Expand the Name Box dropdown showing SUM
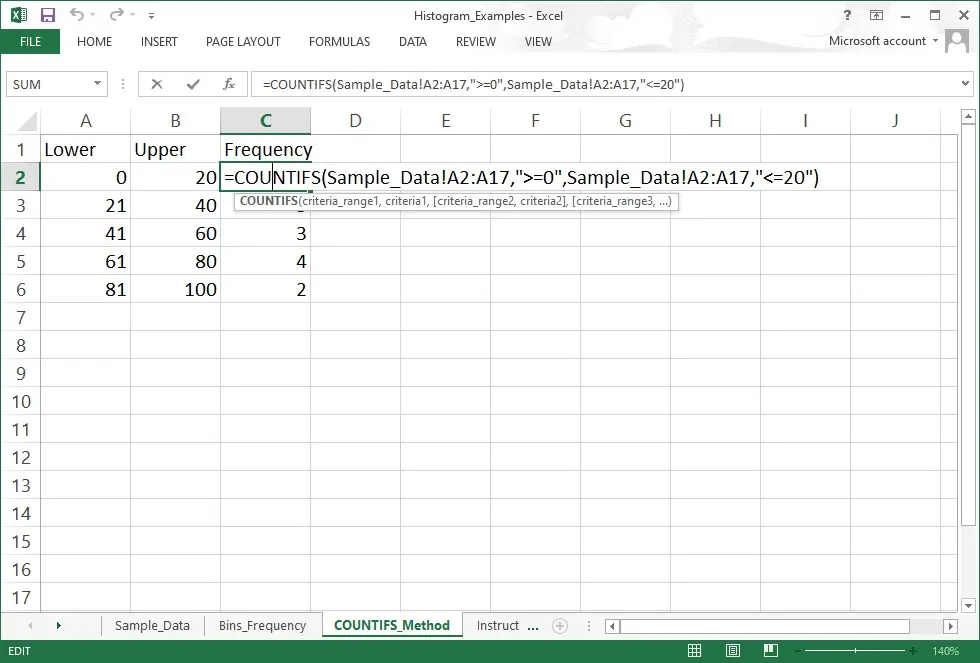The image size is (980, 663). [98, 84]
